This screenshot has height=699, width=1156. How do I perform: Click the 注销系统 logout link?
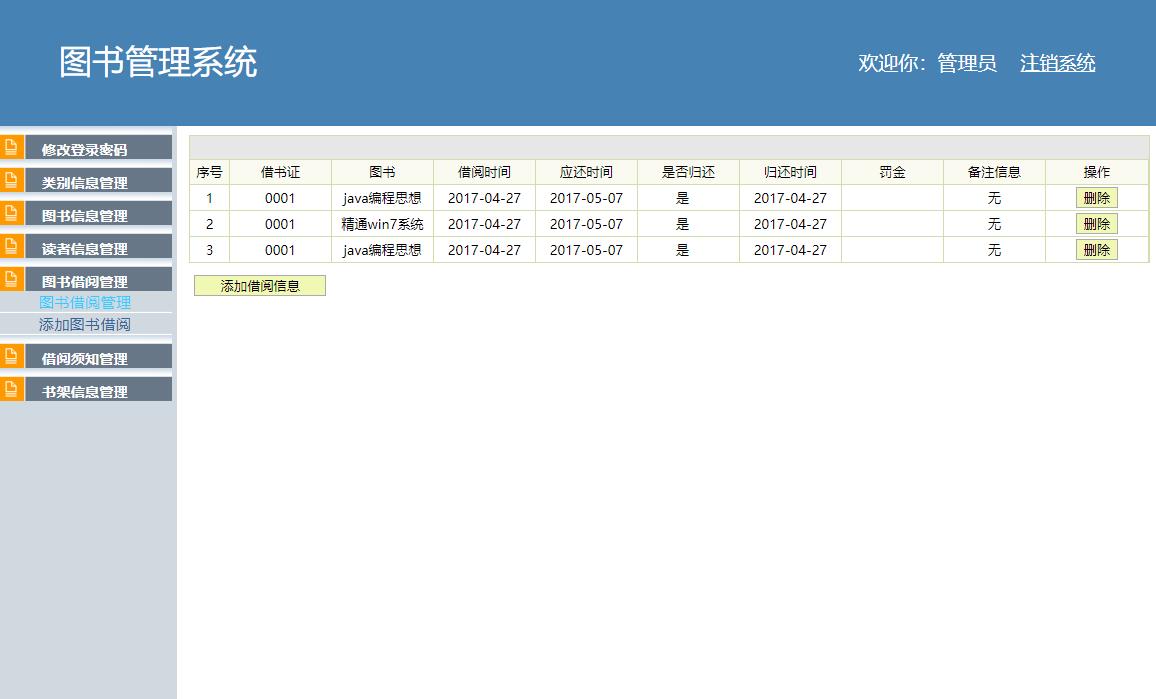pyautogui.click(x=1056, y=63)
